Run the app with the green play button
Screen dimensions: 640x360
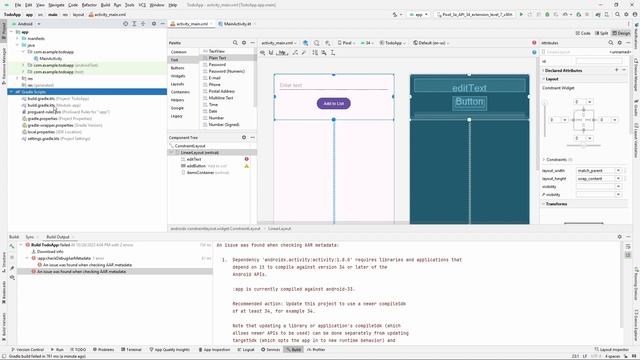pos(521,14)
